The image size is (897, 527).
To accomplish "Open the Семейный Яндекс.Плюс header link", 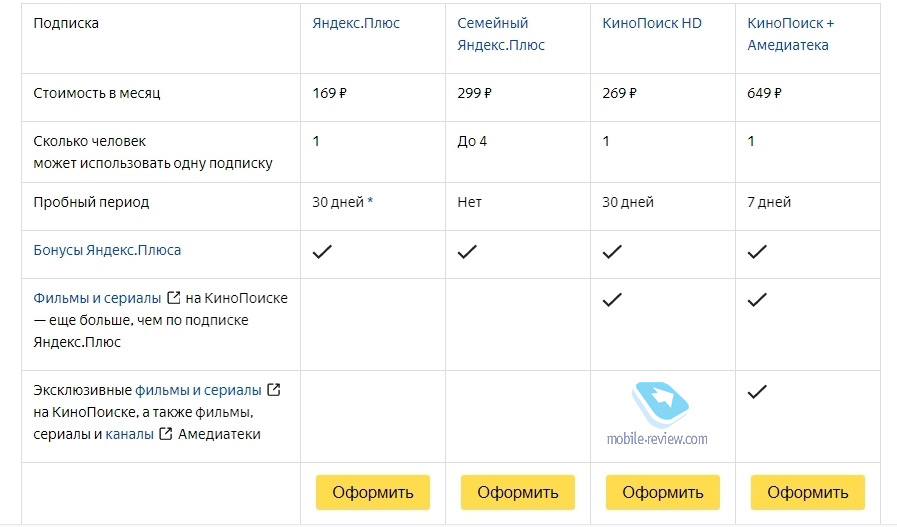I will click(x=501, y=34).
